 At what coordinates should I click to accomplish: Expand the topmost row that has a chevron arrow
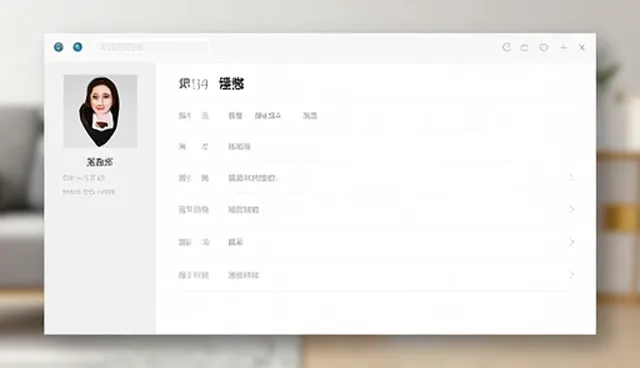click(376, 178)
